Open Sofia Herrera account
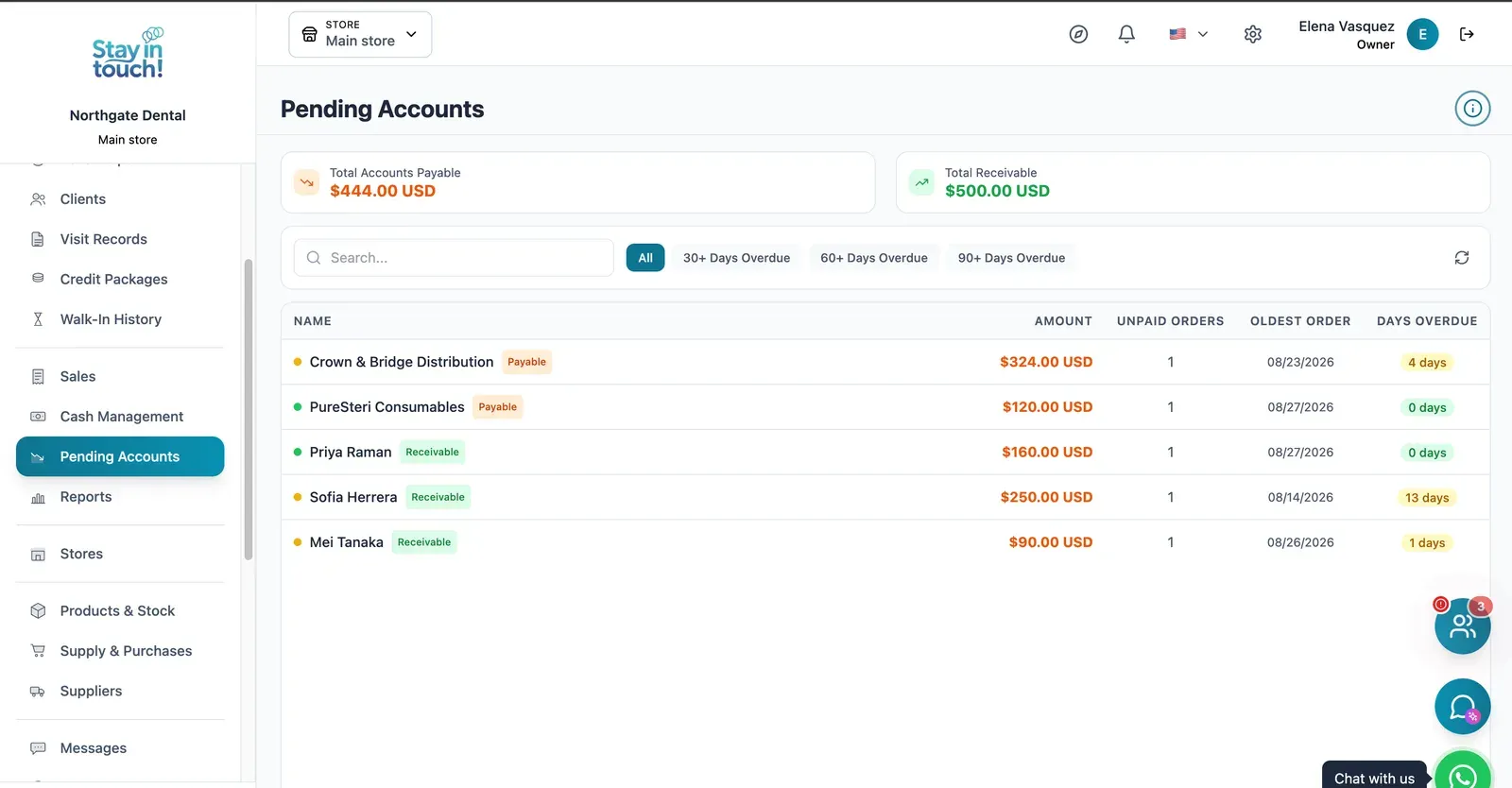The height and width of the screenshot is (788, 1512). point(885,497)
